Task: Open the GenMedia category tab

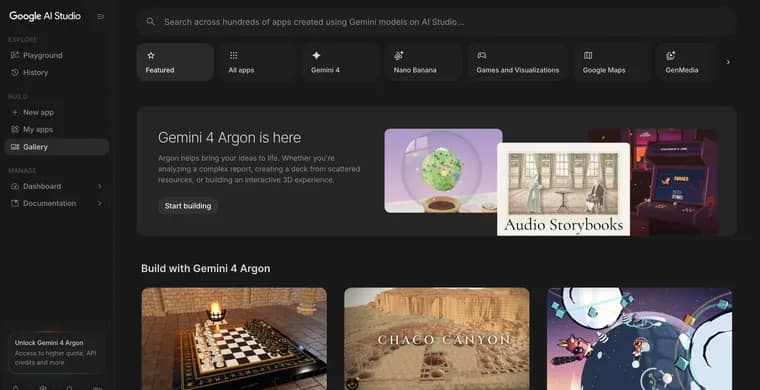Action: (x=685, y=62)
